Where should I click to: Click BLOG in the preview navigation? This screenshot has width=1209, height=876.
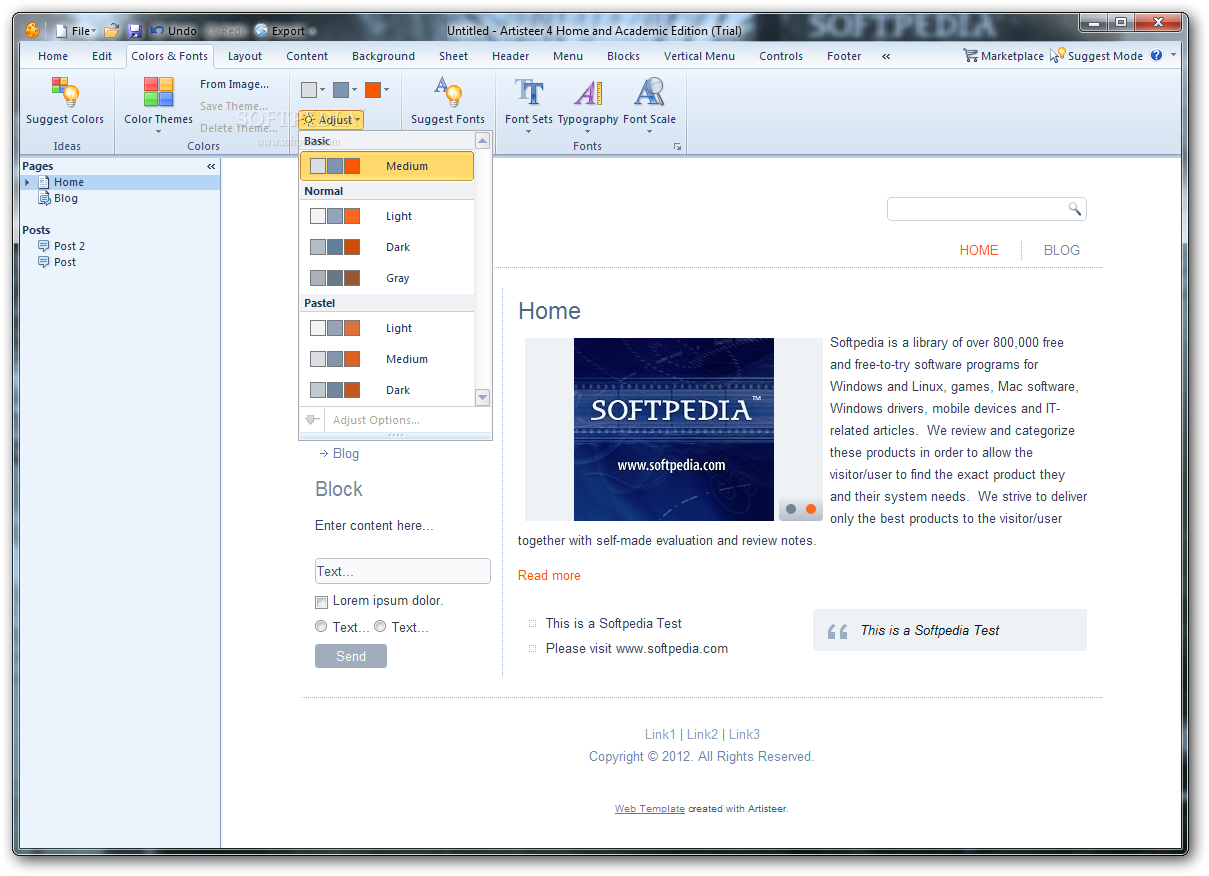(x=1061, y=250)
